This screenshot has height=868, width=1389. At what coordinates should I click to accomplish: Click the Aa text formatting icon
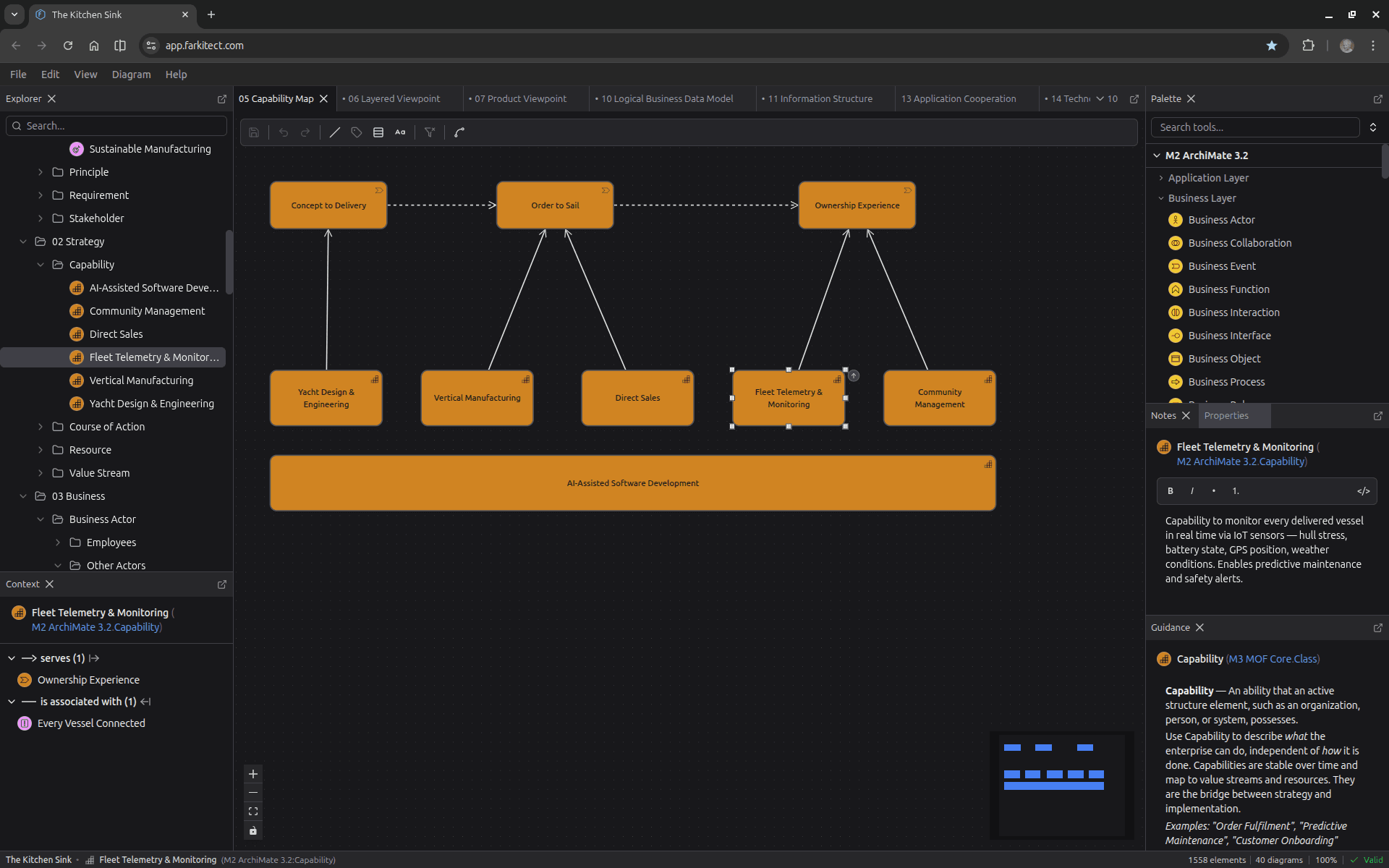[x=400, y=132]
